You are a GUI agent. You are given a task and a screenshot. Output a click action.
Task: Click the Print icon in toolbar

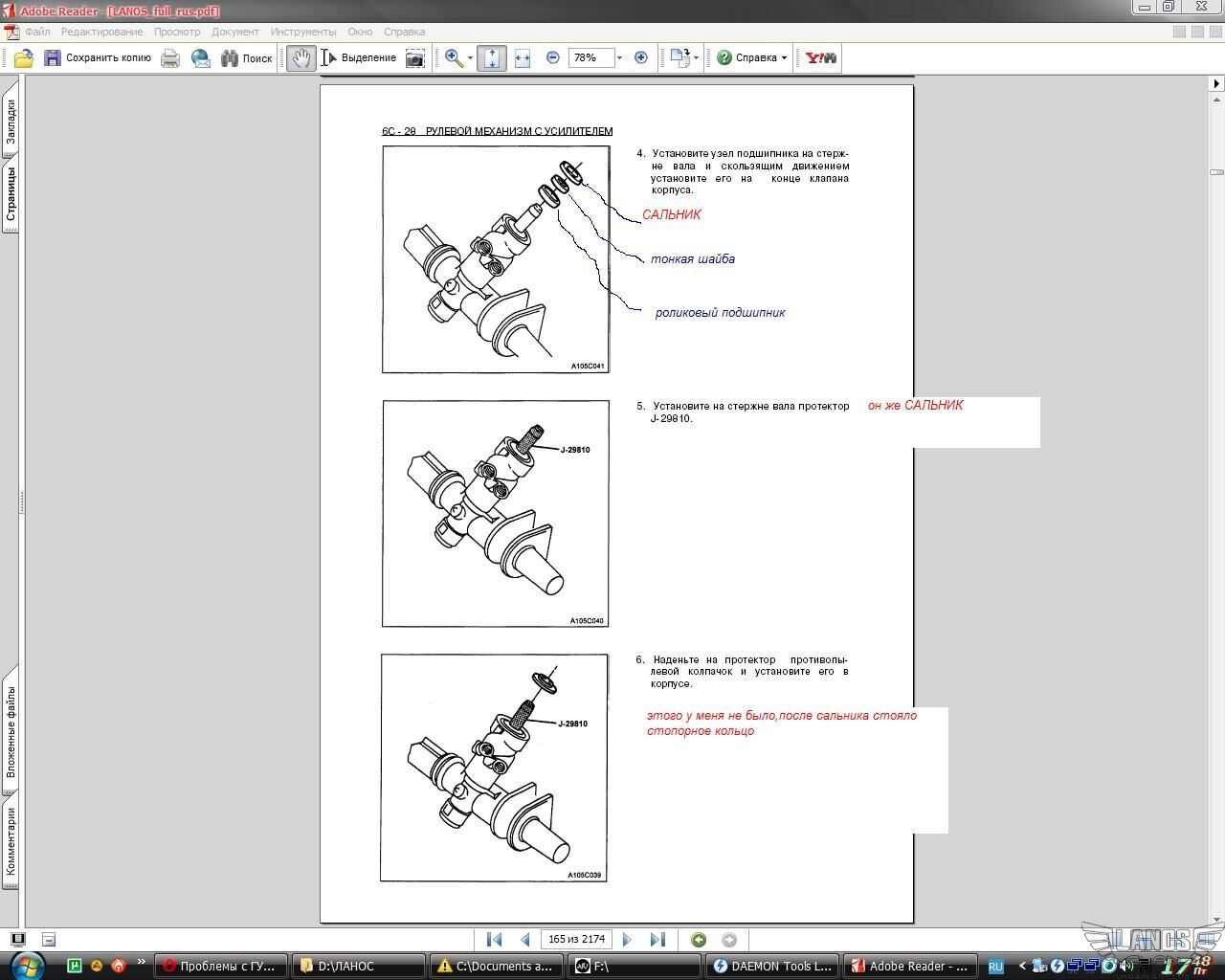point(170,58)
